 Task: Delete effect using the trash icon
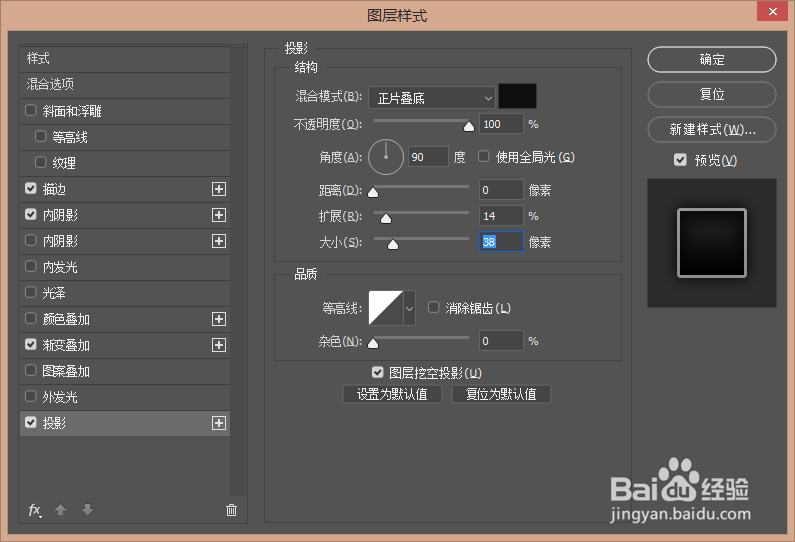click(231, 510)
